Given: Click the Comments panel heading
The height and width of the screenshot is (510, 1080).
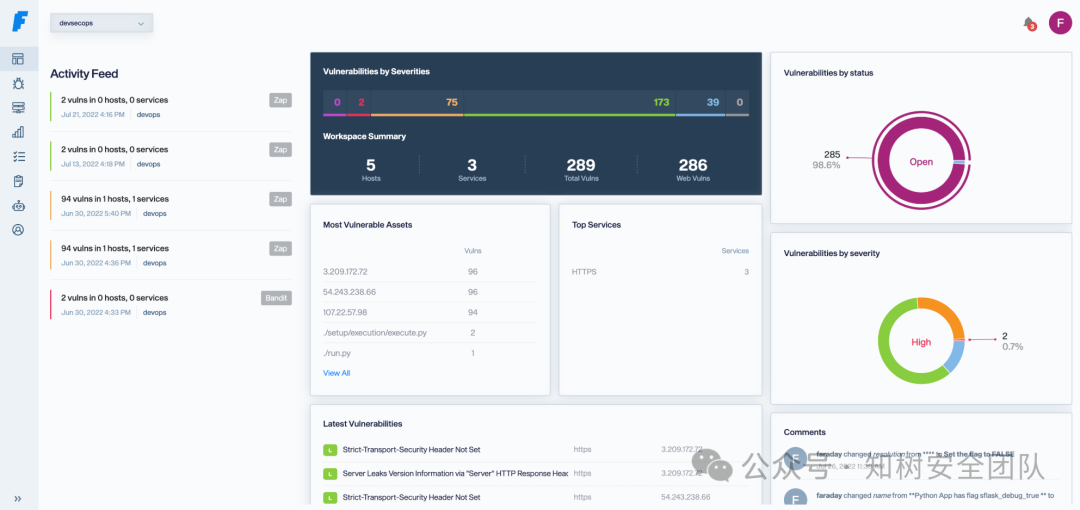Looking at the screenshot, I should 804,432.
